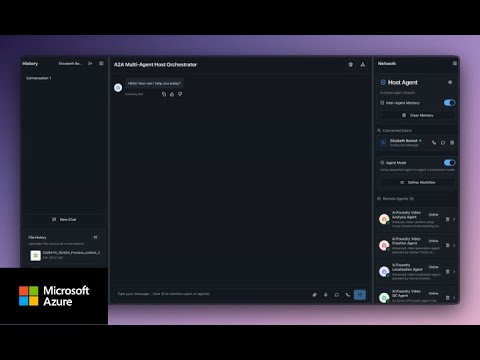480x360 pixels.
Task: Open the network graph icon in chat header
Action: [363, 64]
